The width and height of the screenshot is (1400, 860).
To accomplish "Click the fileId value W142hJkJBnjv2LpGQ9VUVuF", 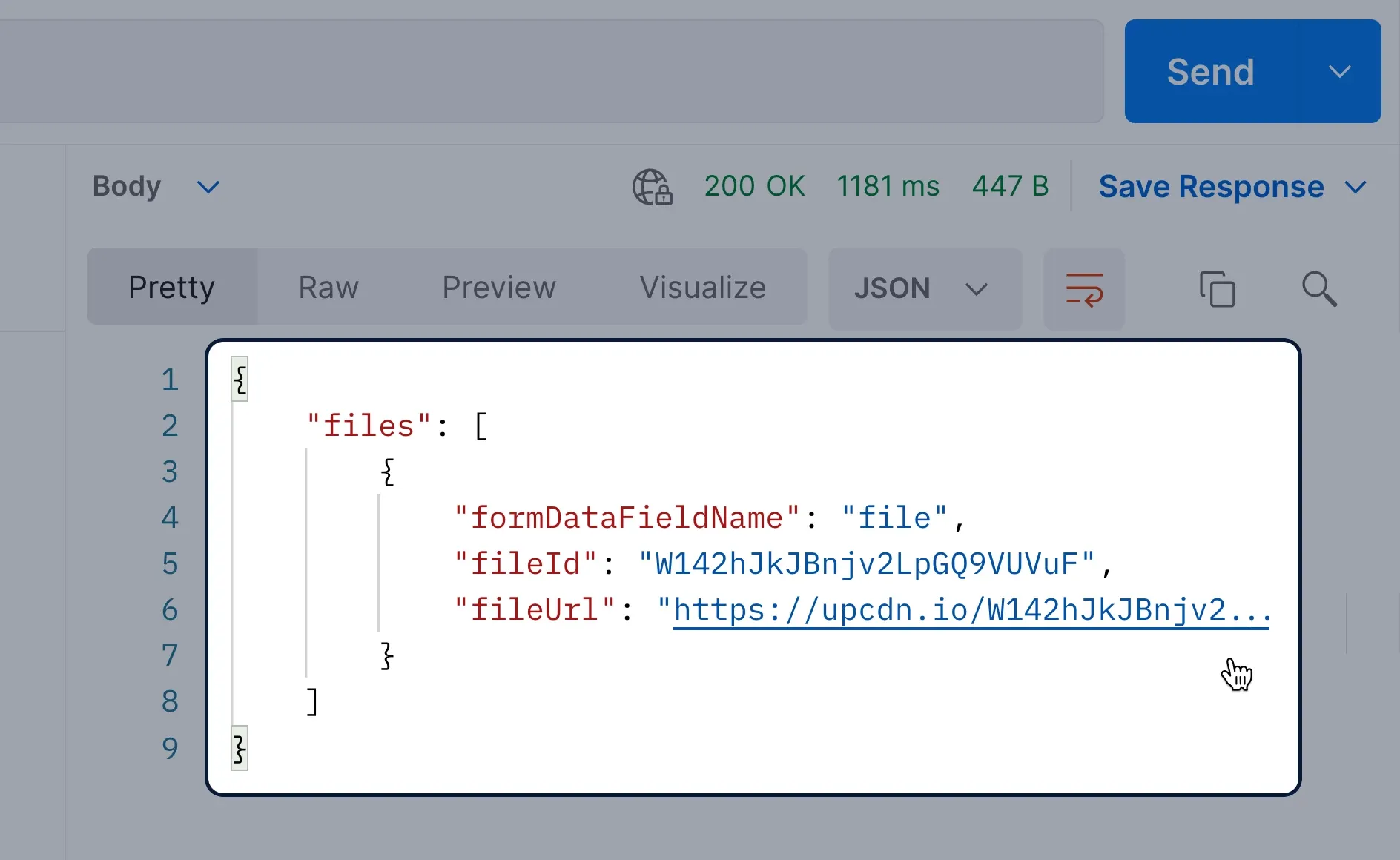I will pyautogui.click(x=866, y=563).
